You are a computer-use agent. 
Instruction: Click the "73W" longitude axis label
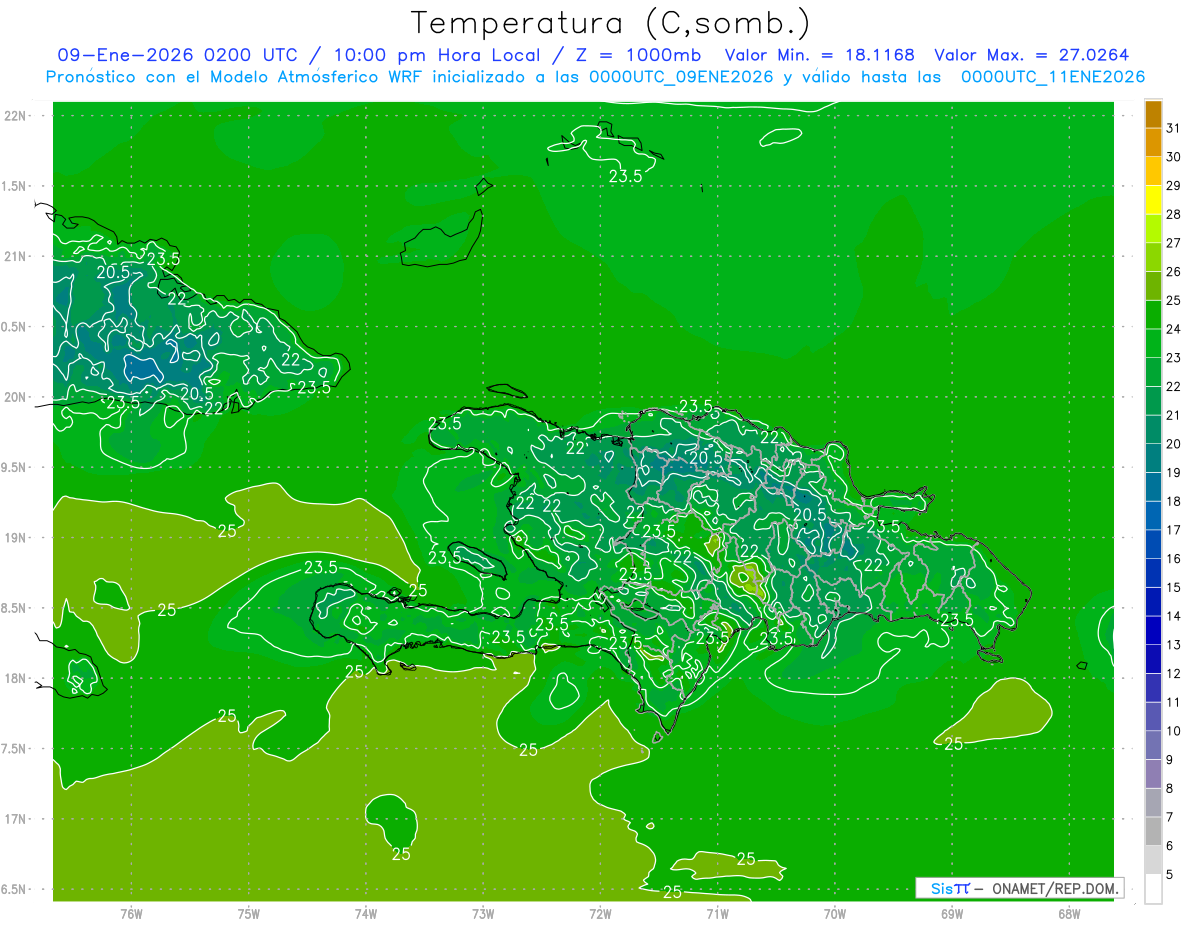483,914
